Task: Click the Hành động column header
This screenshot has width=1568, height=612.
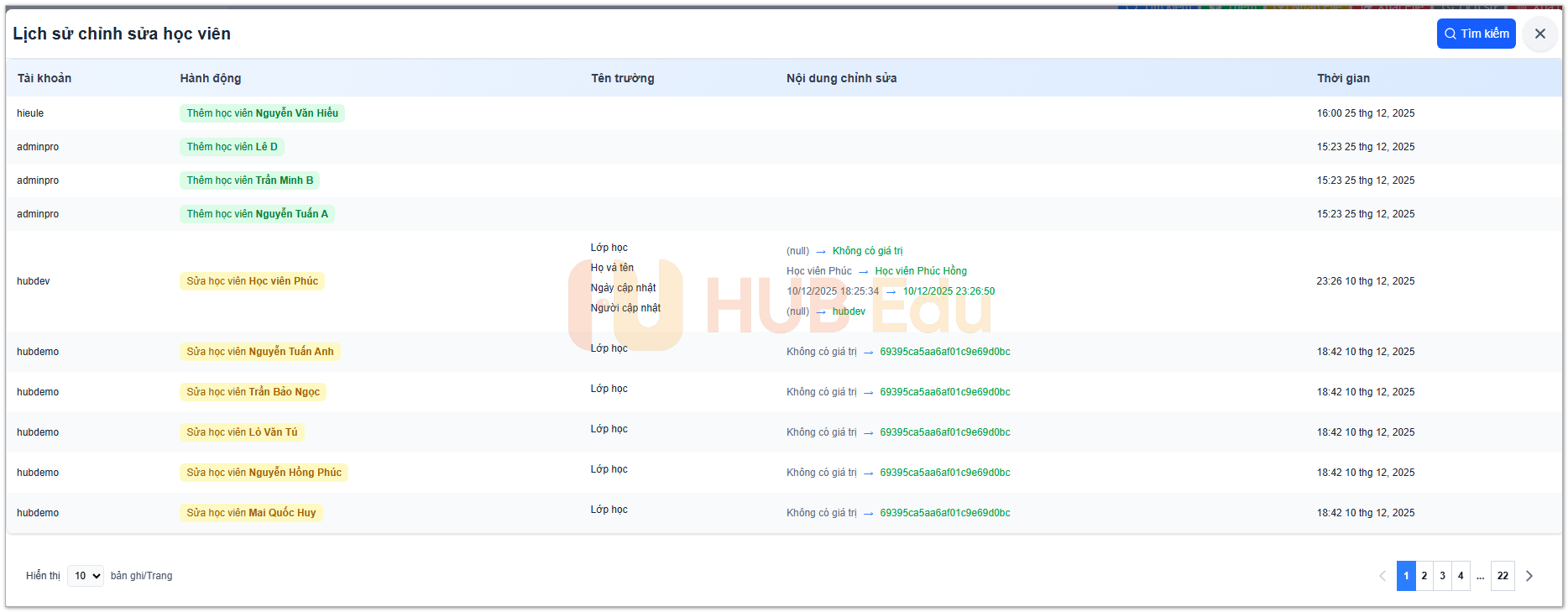Action: (x=211, y=78)
